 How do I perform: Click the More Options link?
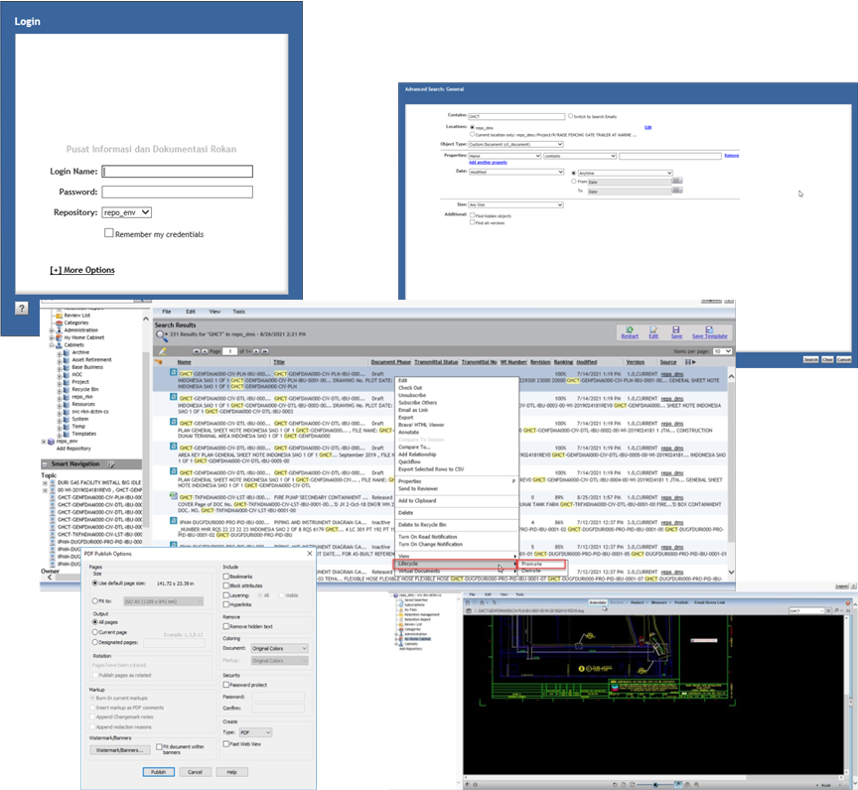pyautogui.click(x=82, y=270)
